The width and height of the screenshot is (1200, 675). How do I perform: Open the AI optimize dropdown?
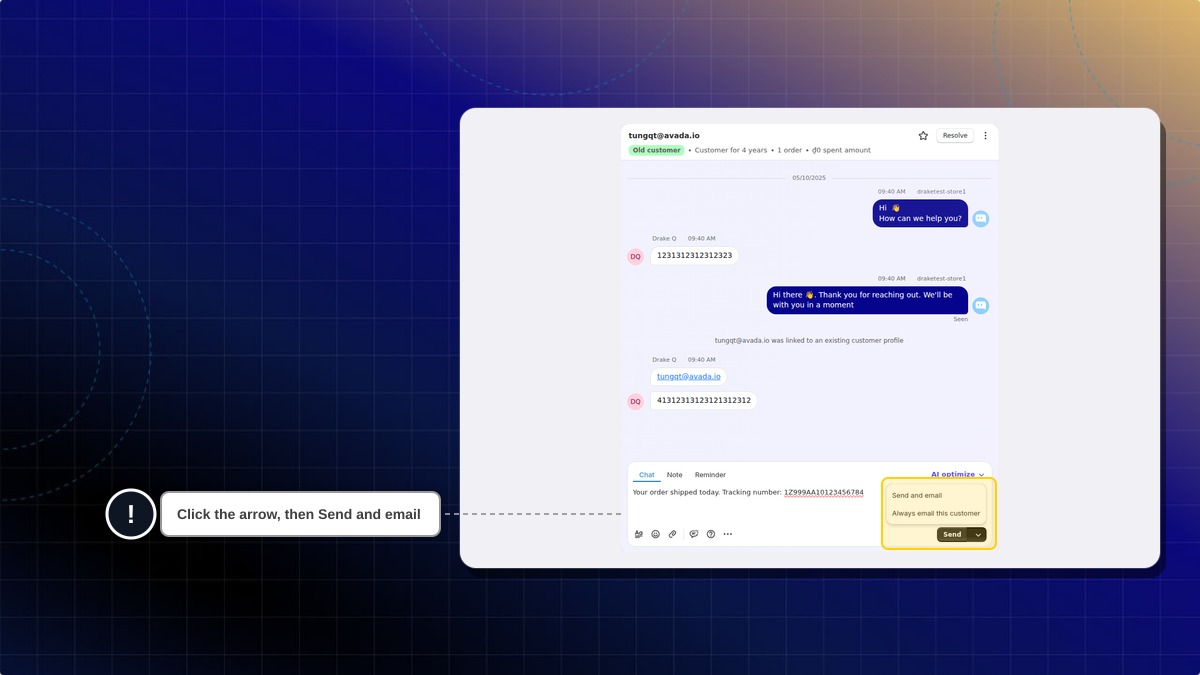(958, 475)
